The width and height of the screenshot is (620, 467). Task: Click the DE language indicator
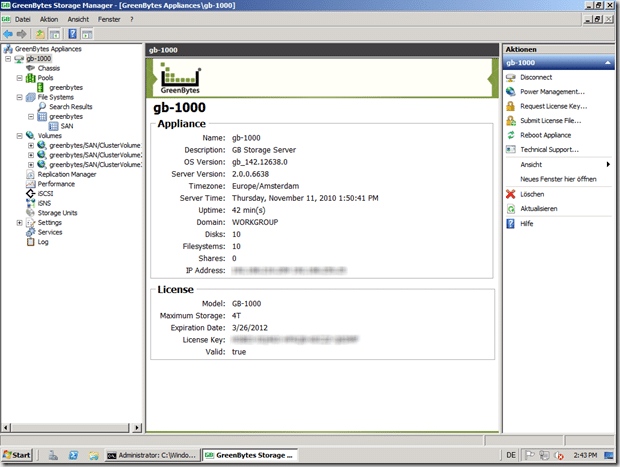coord(511,455)
